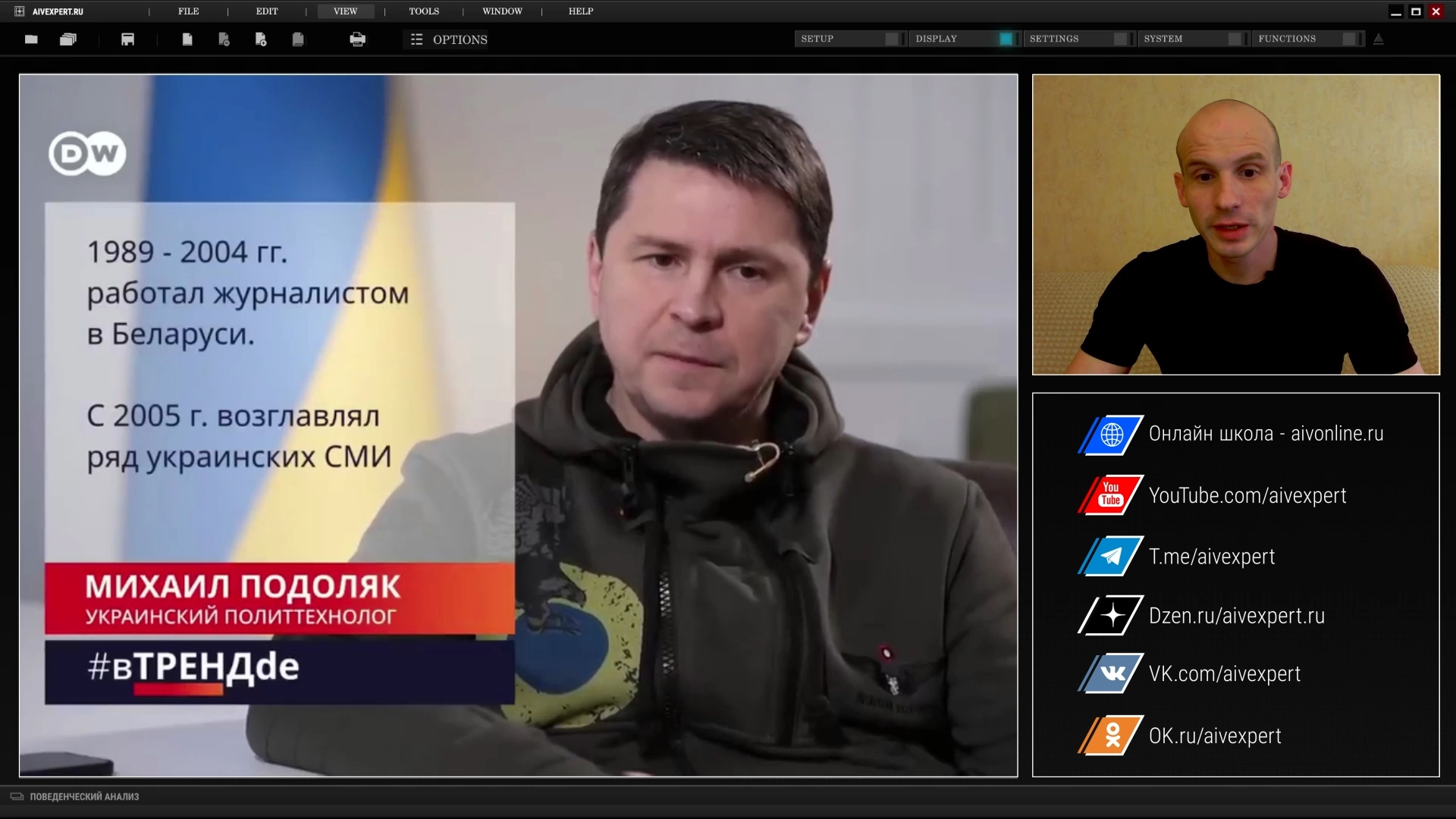Click the save disk toolbar icon

coord(127,39)
